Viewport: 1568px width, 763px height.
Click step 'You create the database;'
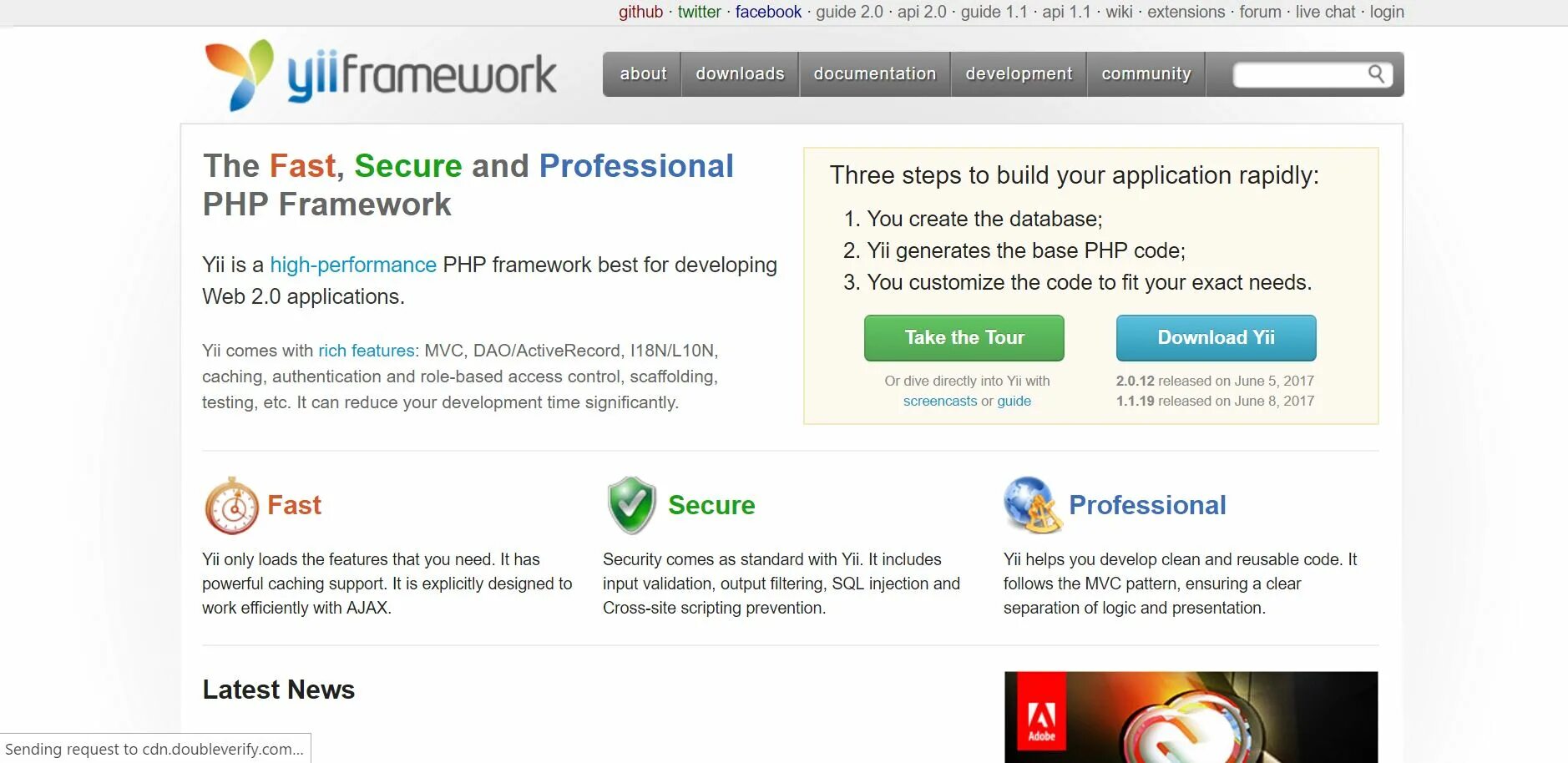click(x=984, y=219)
